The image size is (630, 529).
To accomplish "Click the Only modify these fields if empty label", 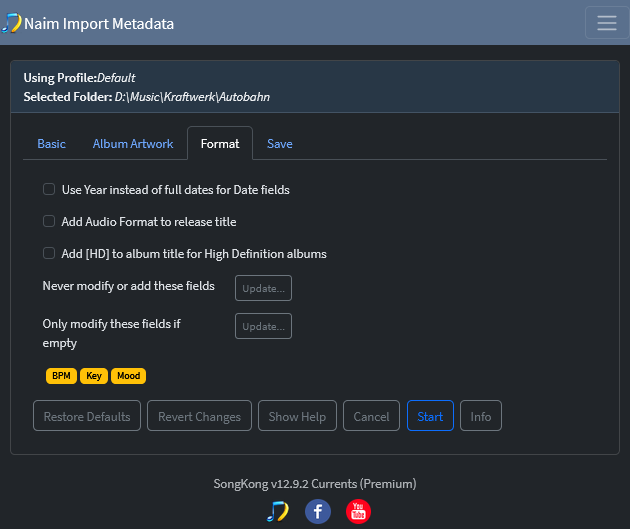I will click(112, 333).
